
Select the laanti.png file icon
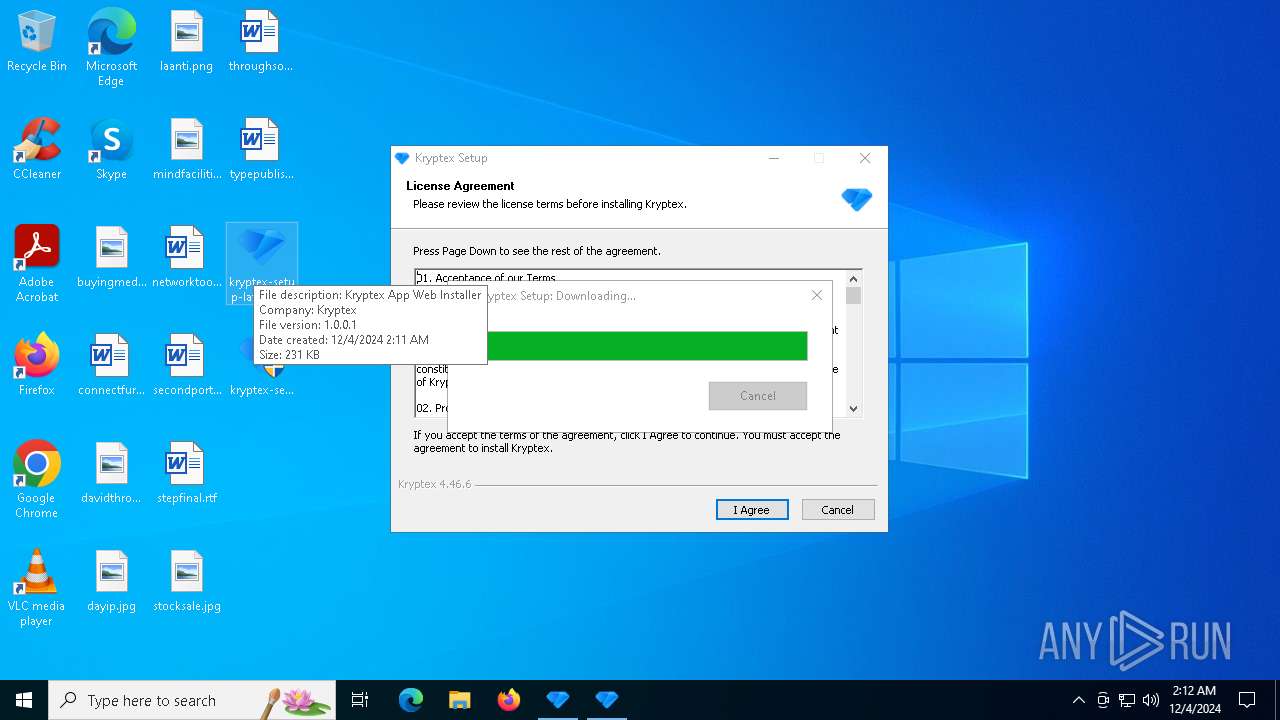pos(186,42)
